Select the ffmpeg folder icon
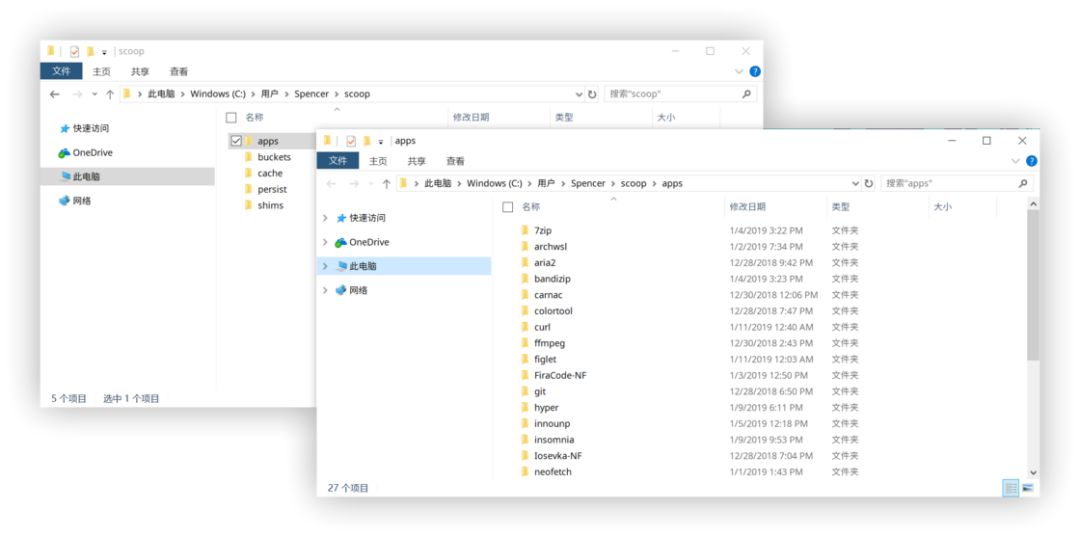This screenshot has height=537, width=1080. (x=525, y=343)
